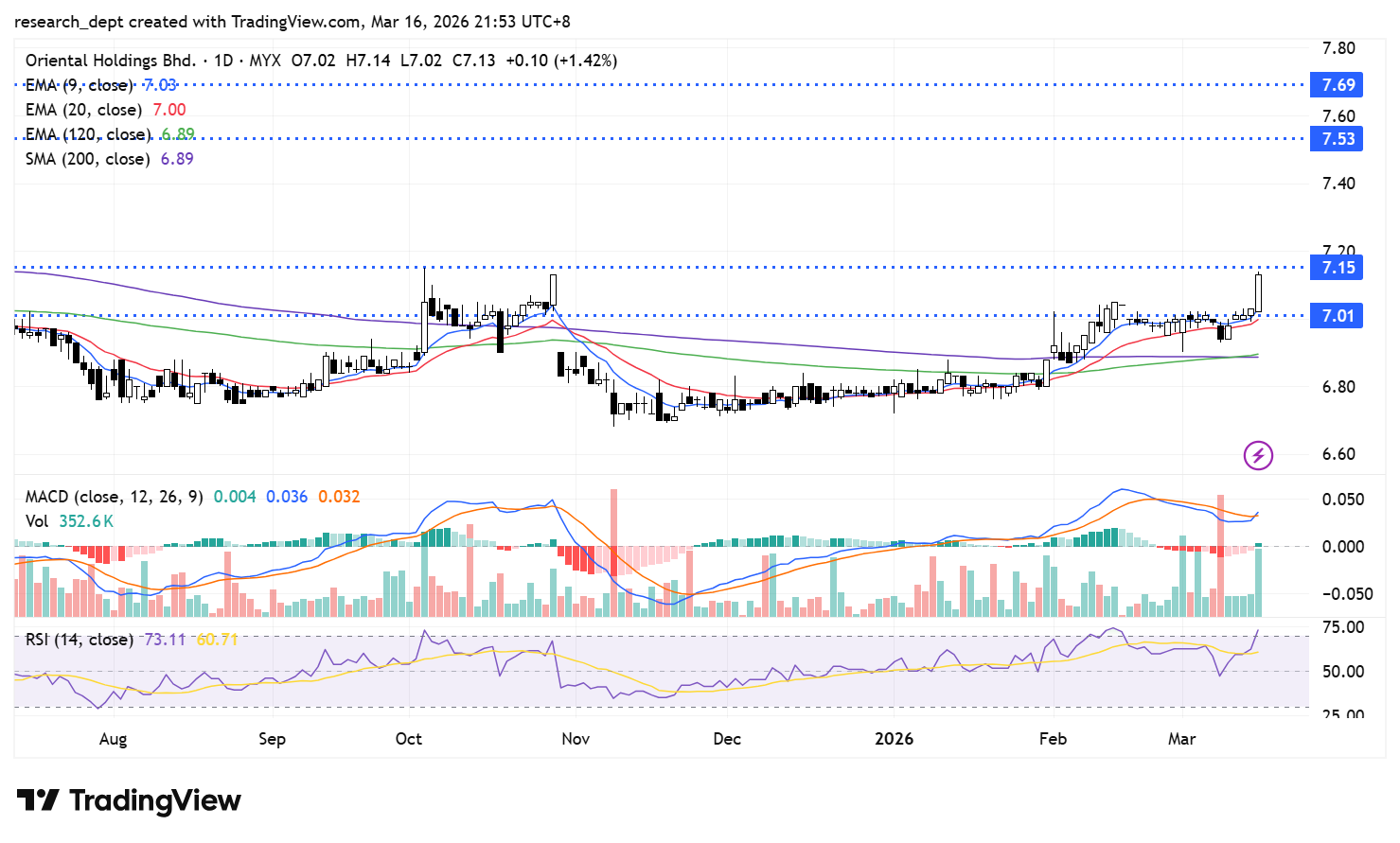Viewport: 1400px width, 843px height.
Task: Click the 2026 label on time axis
Action: pos(894,739)
